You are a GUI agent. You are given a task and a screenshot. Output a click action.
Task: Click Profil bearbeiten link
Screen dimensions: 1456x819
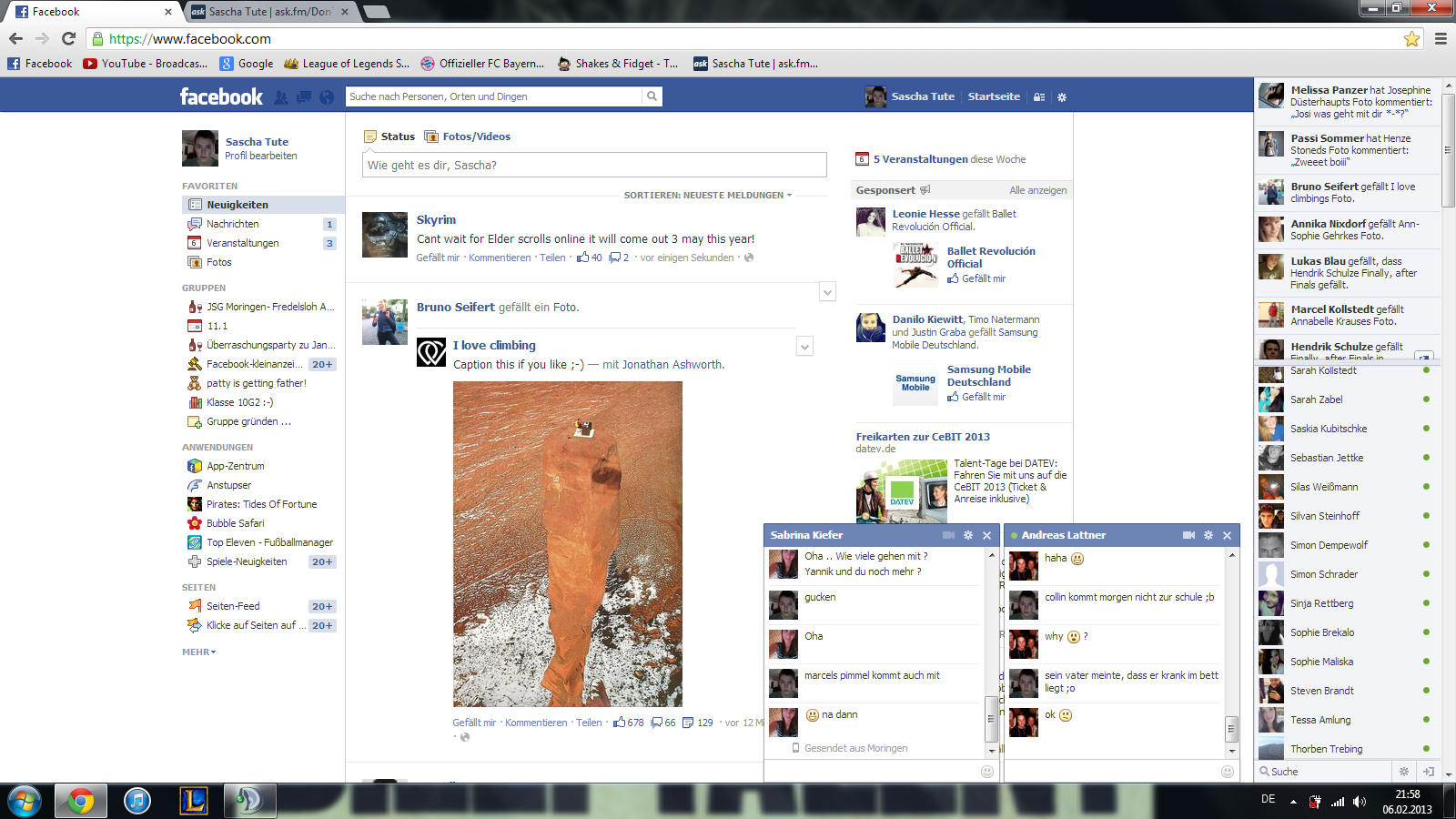[x=261, y=156]
